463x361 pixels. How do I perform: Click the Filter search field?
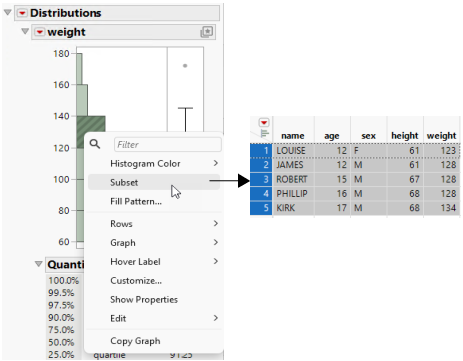pos(168,144)
